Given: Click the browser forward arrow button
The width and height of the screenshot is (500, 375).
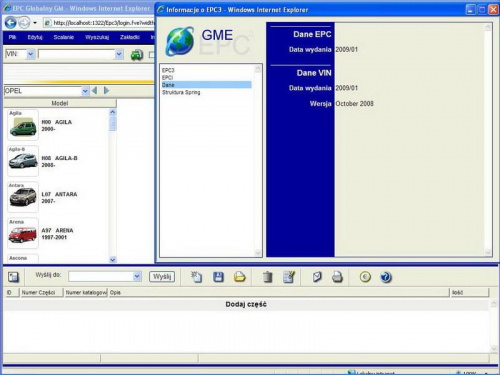Looking at the screenshot, I should 24,23.
